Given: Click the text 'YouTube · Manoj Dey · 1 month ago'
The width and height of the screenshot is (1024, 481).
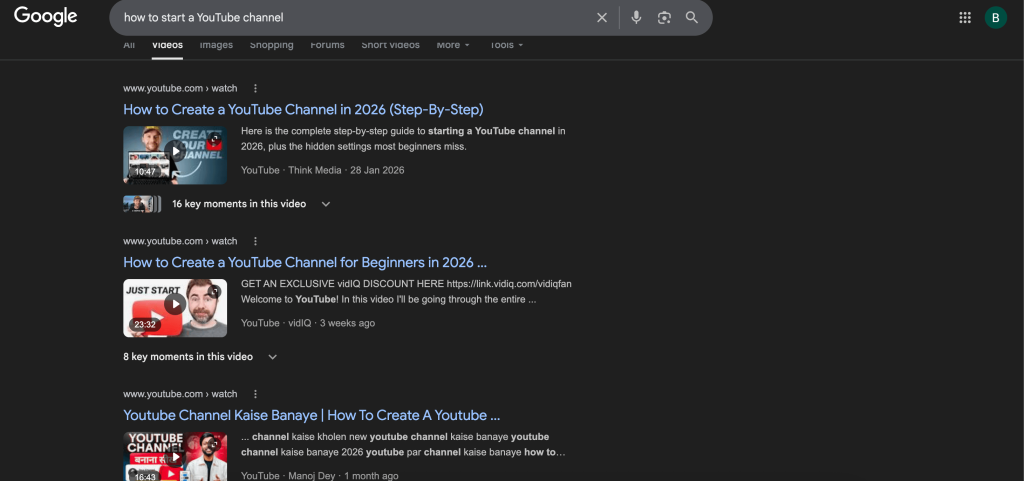Looking at the screenshot, I should coord(319,476).
